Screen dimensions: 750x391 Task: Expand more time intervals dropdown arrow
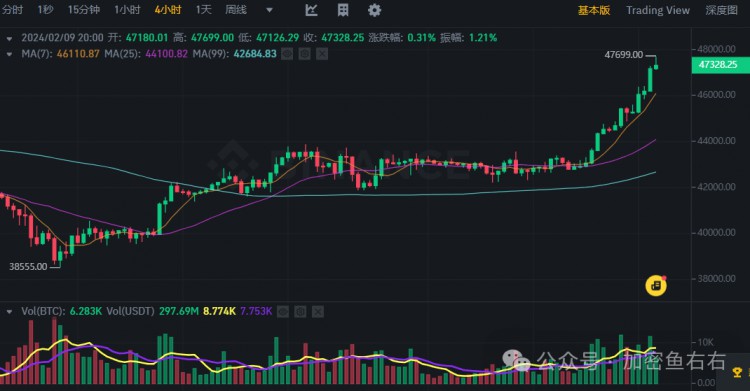tap(269, 10)
